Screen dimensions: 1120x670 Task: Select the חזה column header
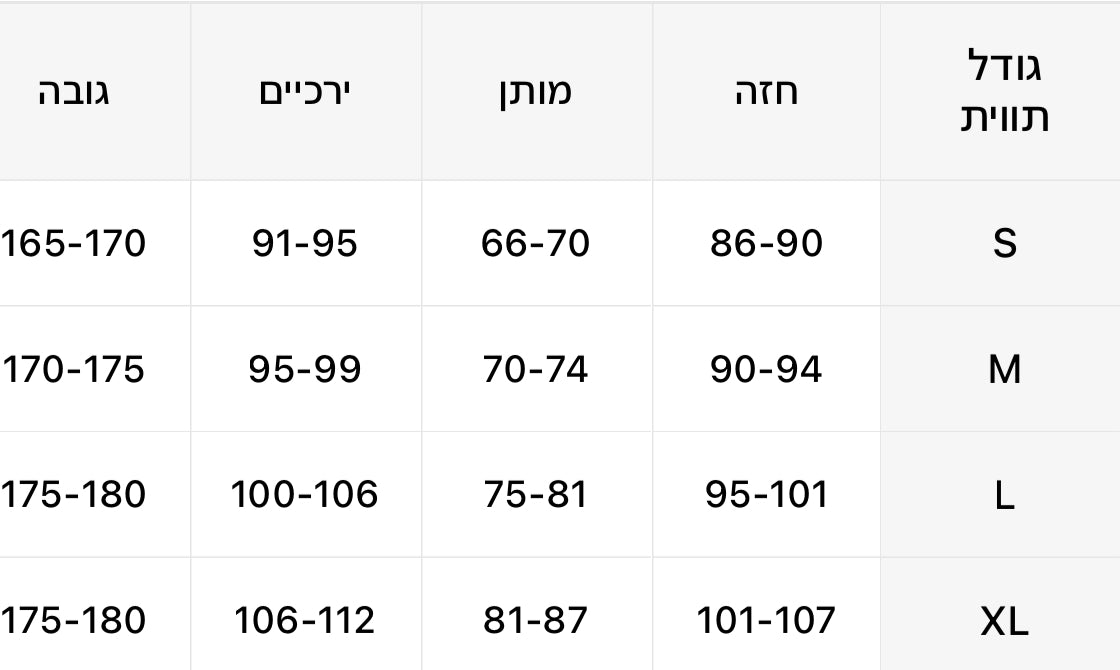point(766,92)
